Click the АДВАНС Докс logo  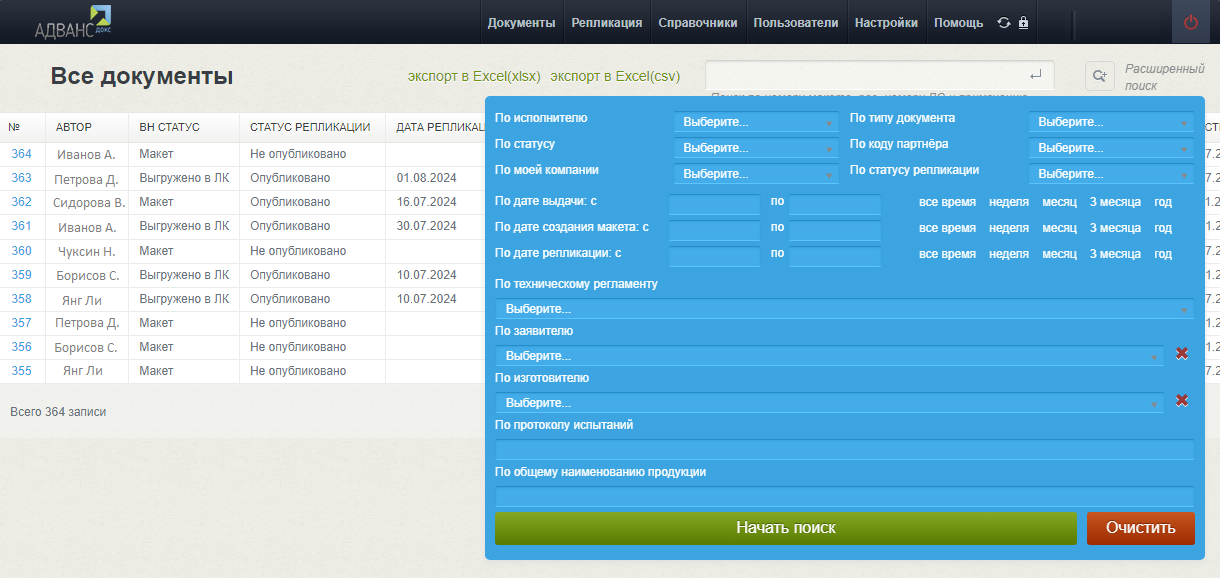(72, 22)
